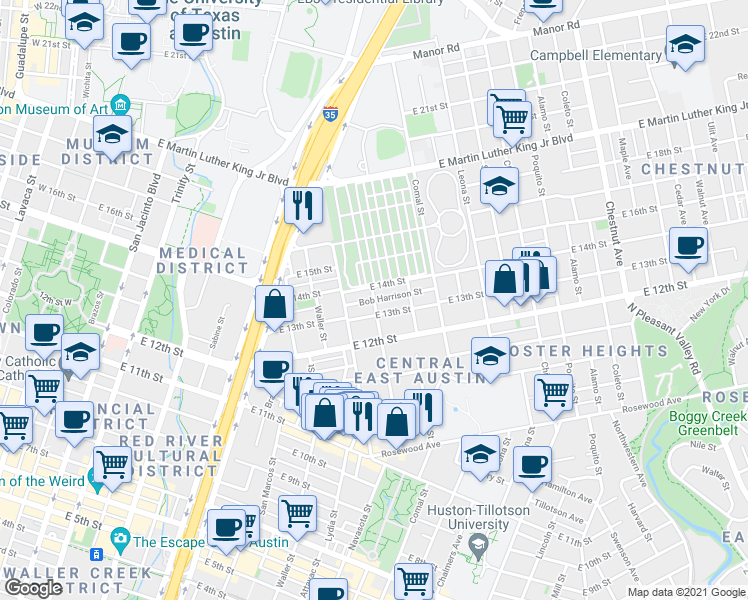
Task: Click the school marker east of Leona St near Comal St
Action: 499,186
